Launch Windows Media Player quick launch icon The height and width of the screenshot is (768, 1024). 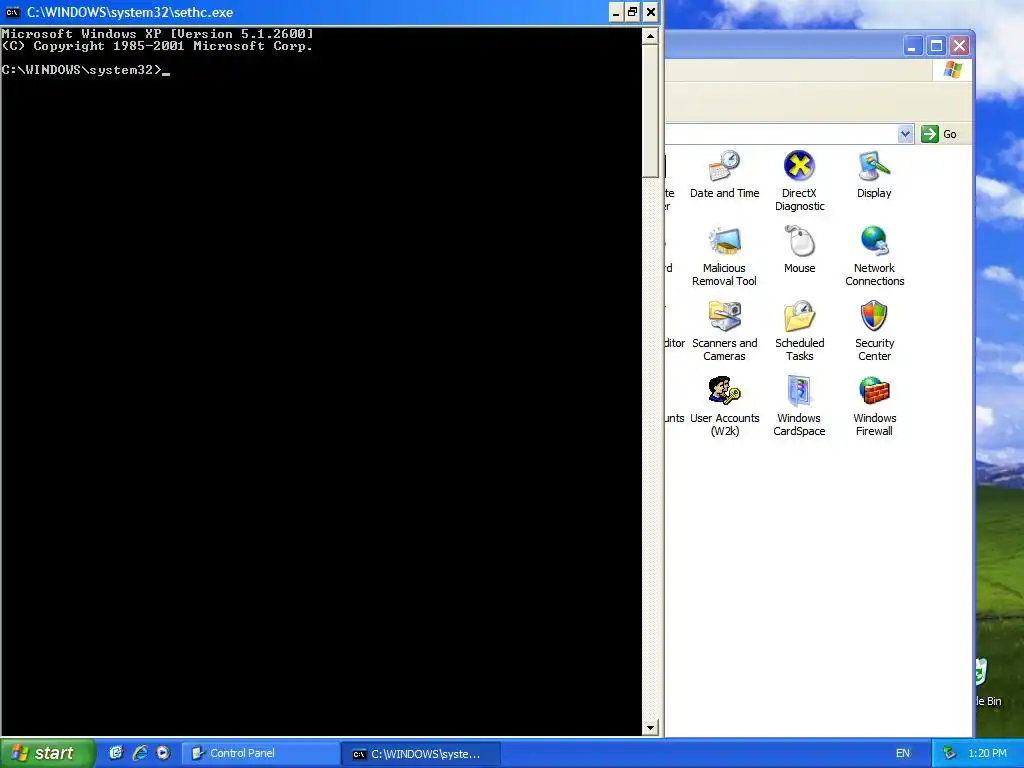click(163, 753)
